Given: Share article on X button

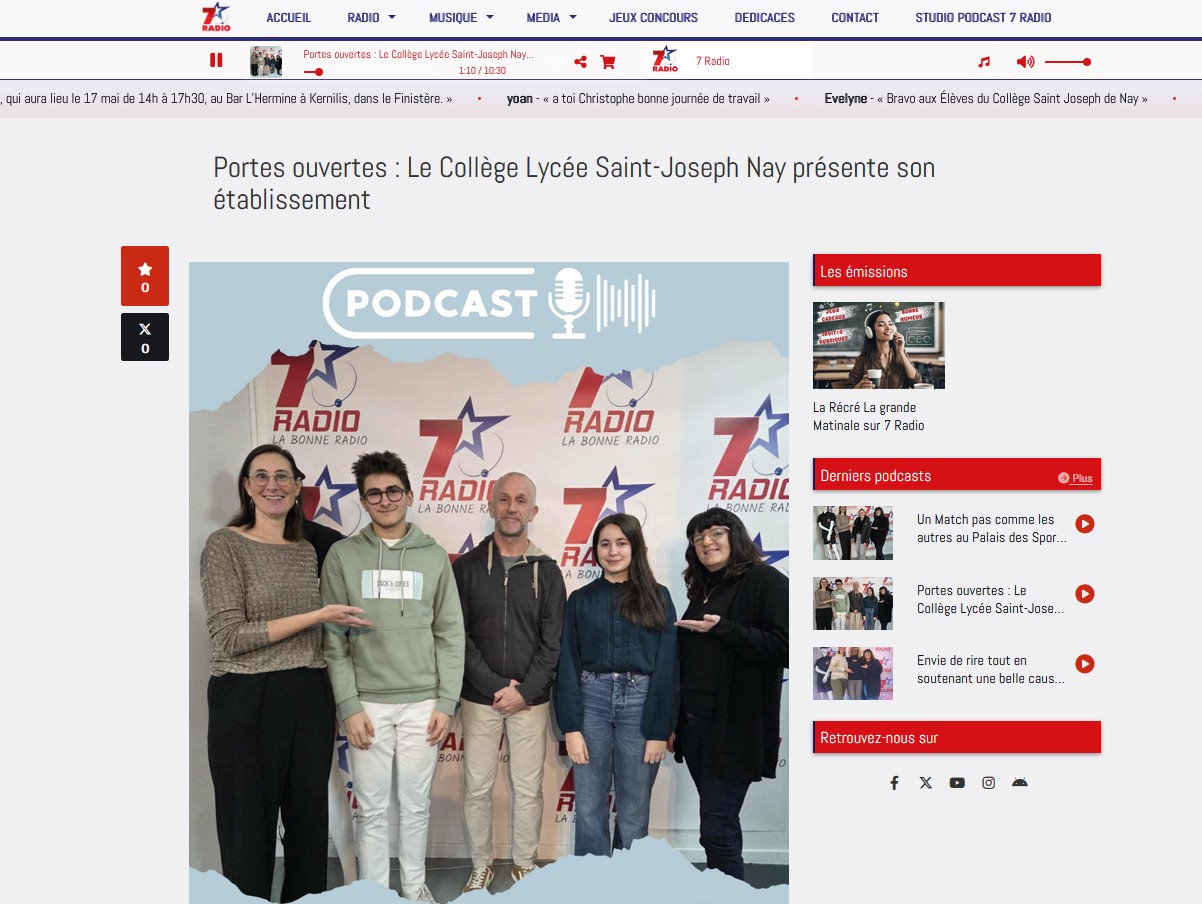Looking at the screenshot, I should click(x=145, y=337).
